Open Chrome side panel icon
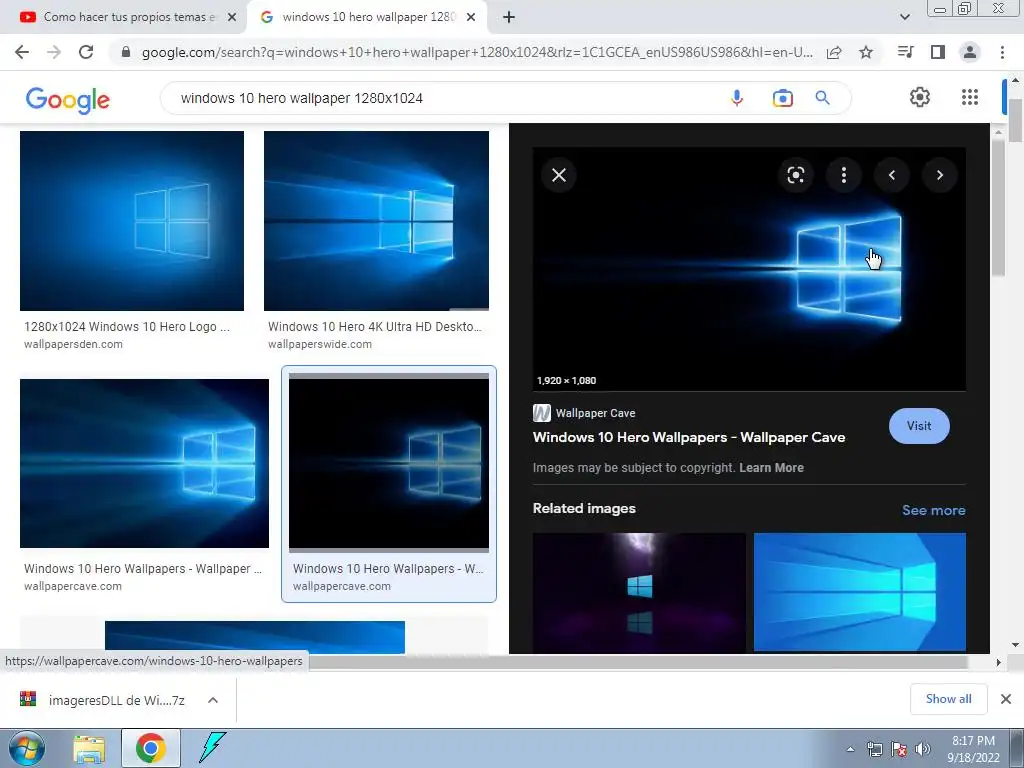This screenshot has width=1024, height=768. coord(938,52)
